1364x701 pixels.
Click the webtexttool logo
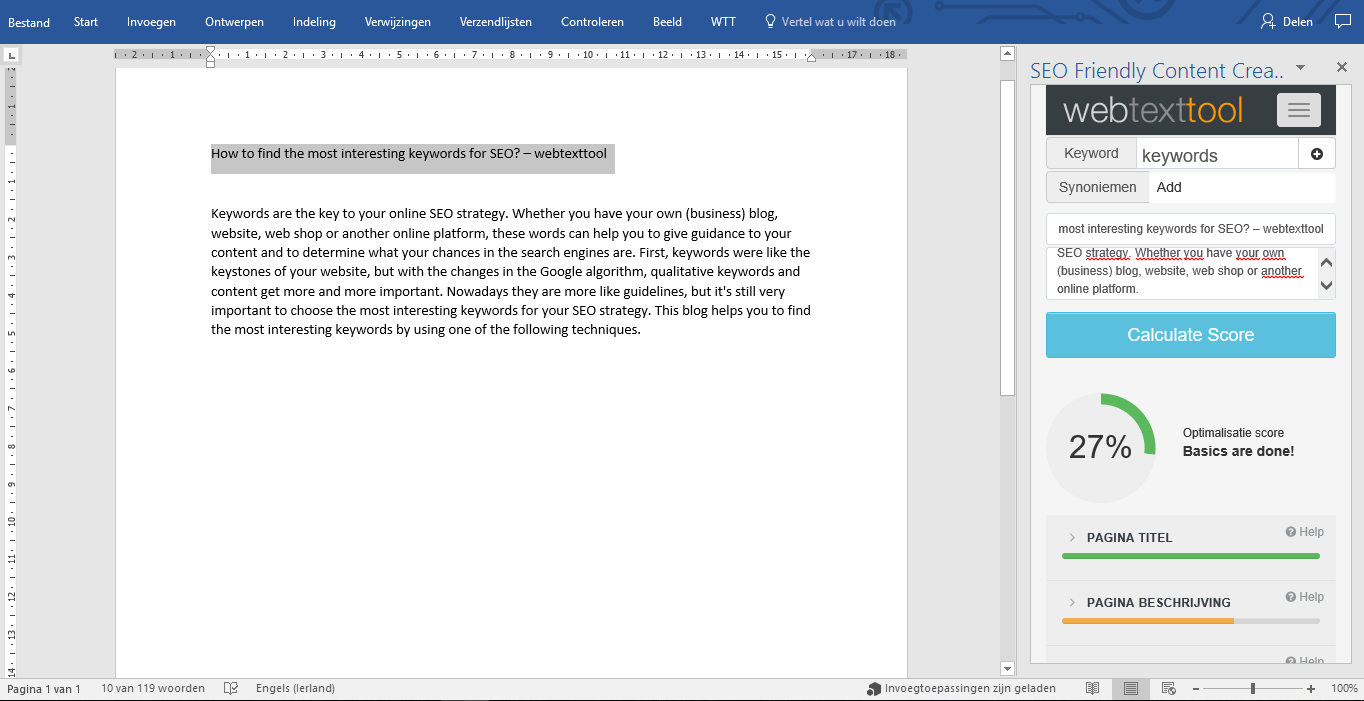[1152, 110]
